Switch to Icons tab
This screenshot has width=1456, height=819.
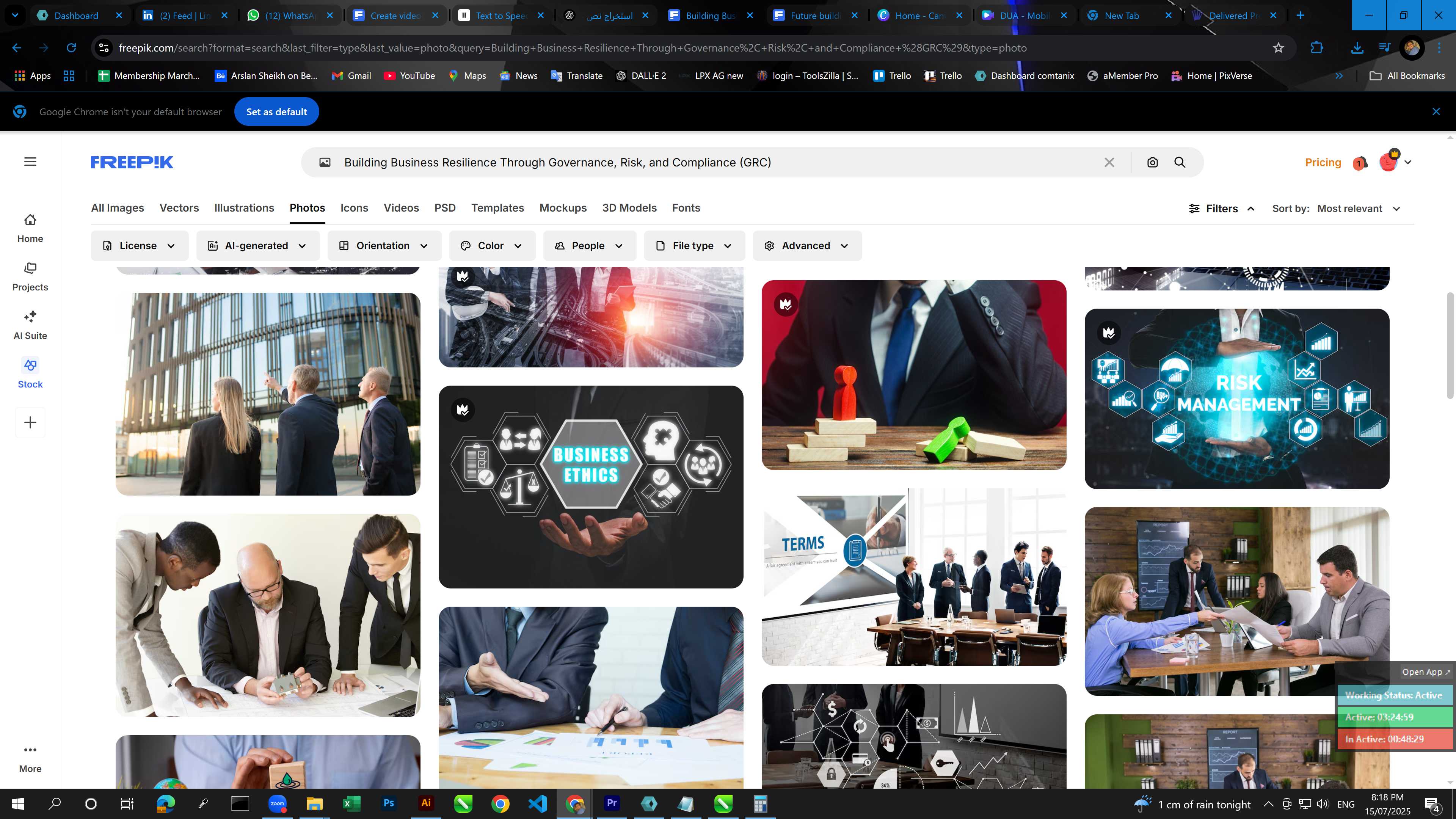355,208
